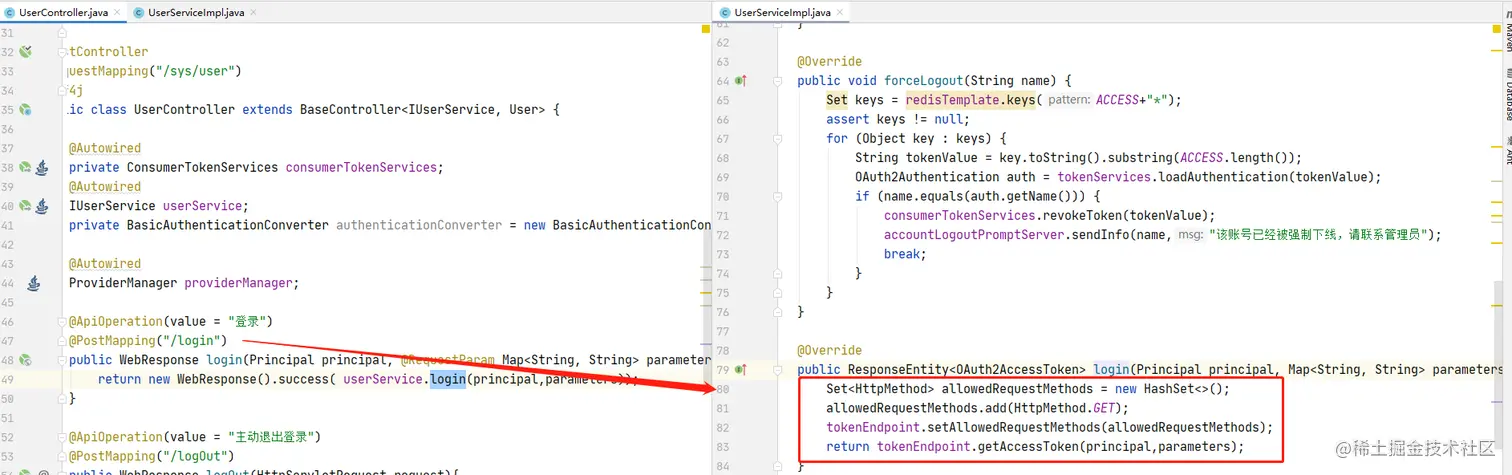
Task: Click line number 80 in right gutter
Action: click(725, 389)
